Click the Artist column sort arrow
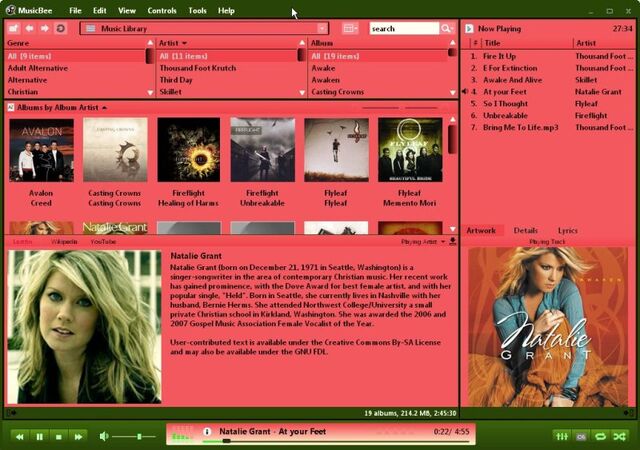This screenshot has width=640, height=450. point(184,43)
